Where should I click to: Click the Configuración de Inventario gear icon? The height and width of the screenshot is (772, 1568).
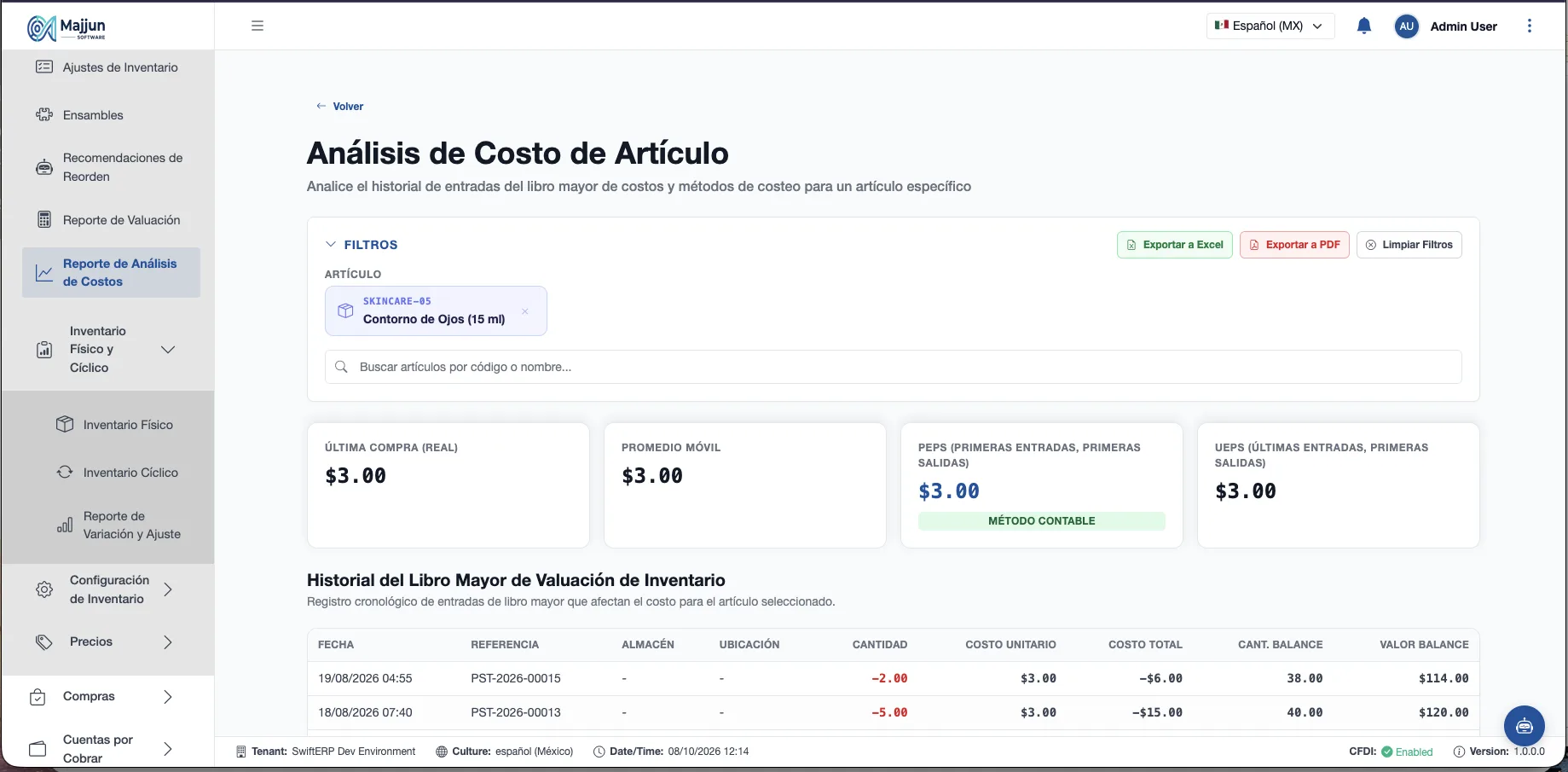pyautogui.click(x=44, y=589)
